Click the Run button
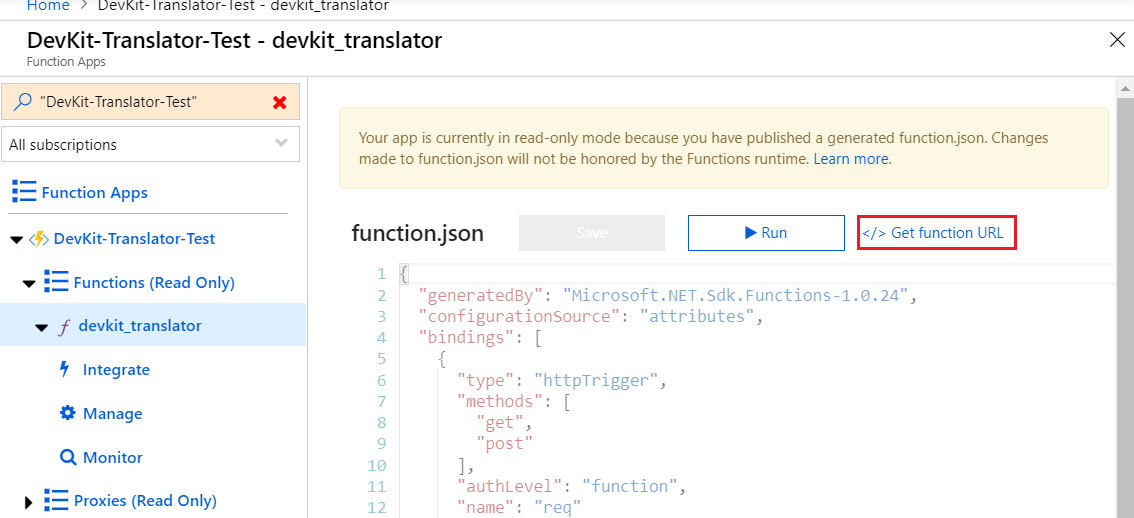This screenshot has height=518, width=1134. tap(766, 233)
